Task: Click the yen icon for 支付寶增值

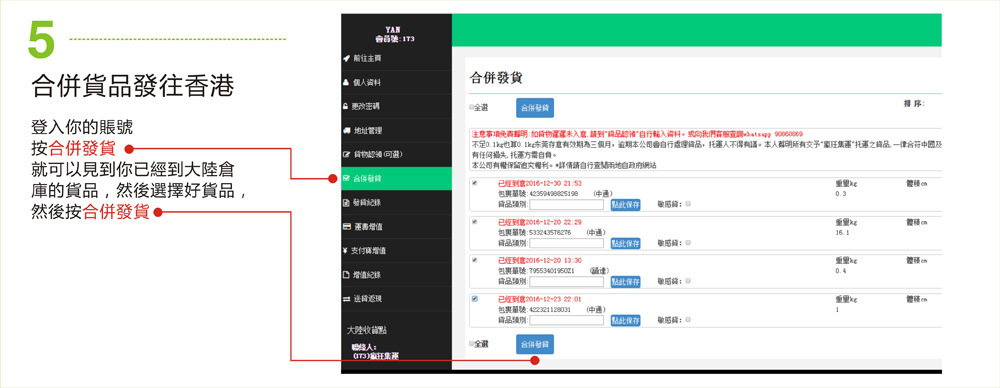Action: (345, 251)
